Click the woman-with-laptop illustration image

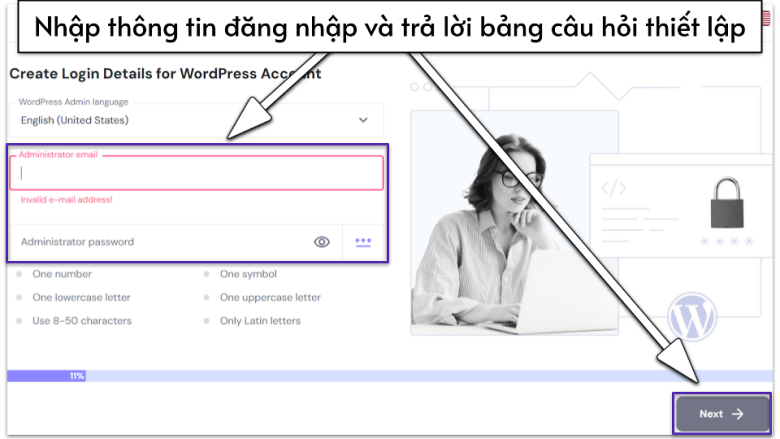[x=514, y=223]
